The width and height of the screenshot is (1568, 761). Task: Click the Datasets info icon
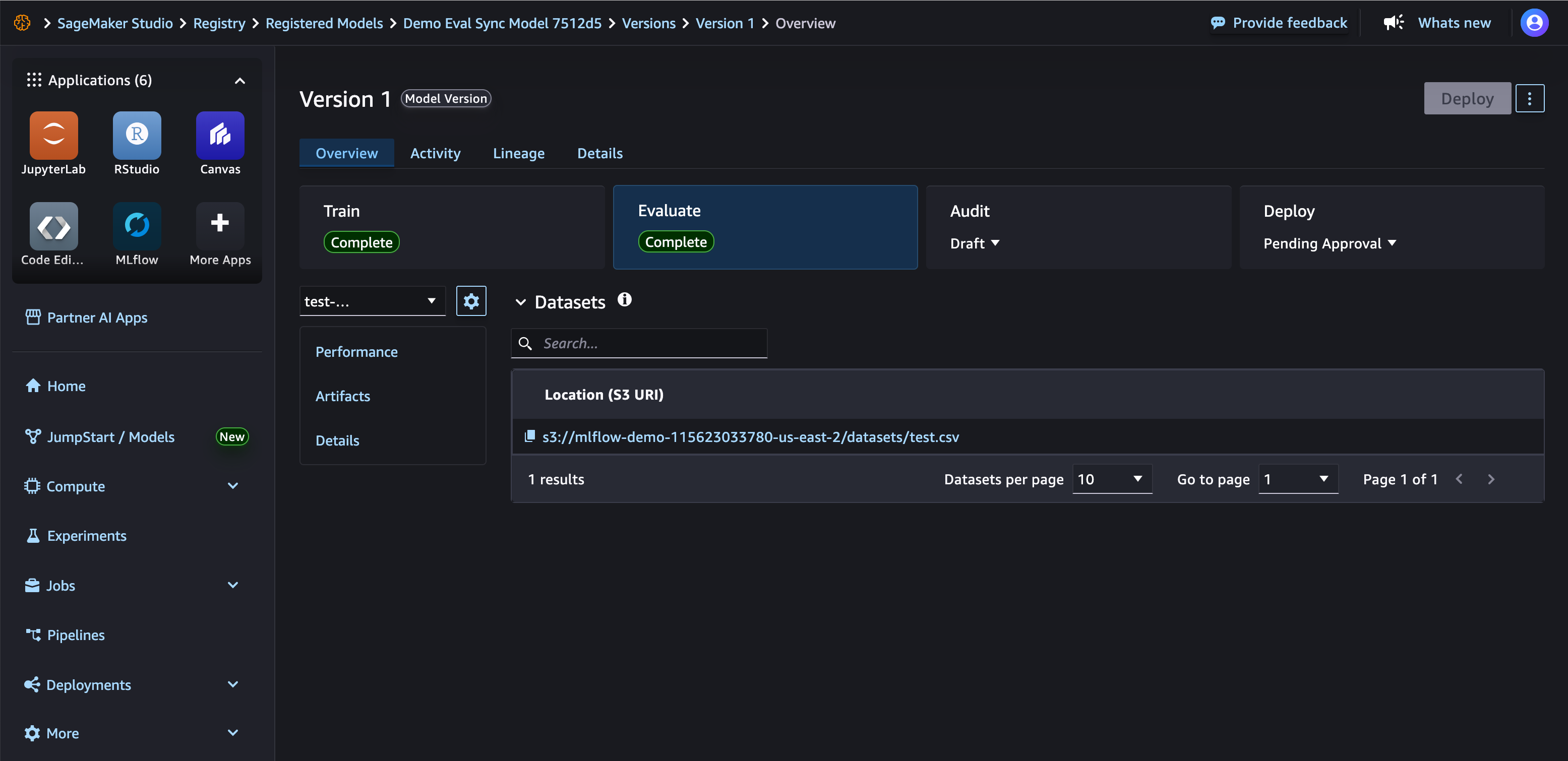point(625,300)
